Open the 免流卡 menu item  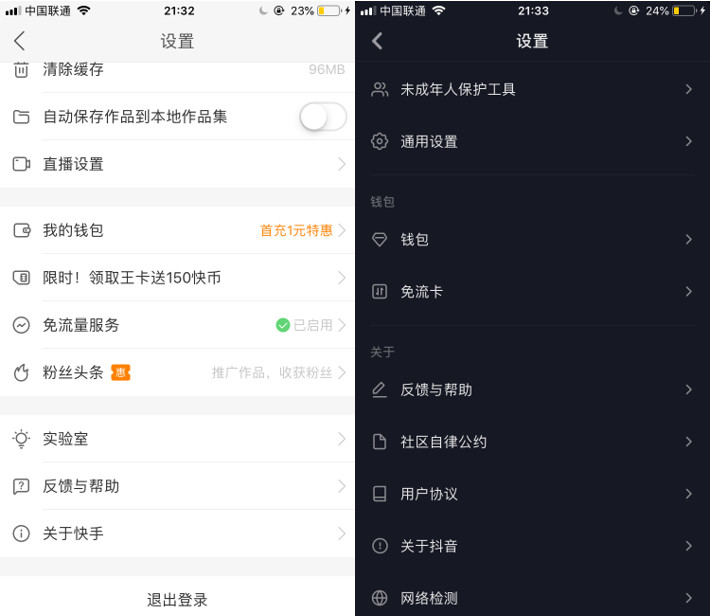pyautogui.click(x=532, y=291)
